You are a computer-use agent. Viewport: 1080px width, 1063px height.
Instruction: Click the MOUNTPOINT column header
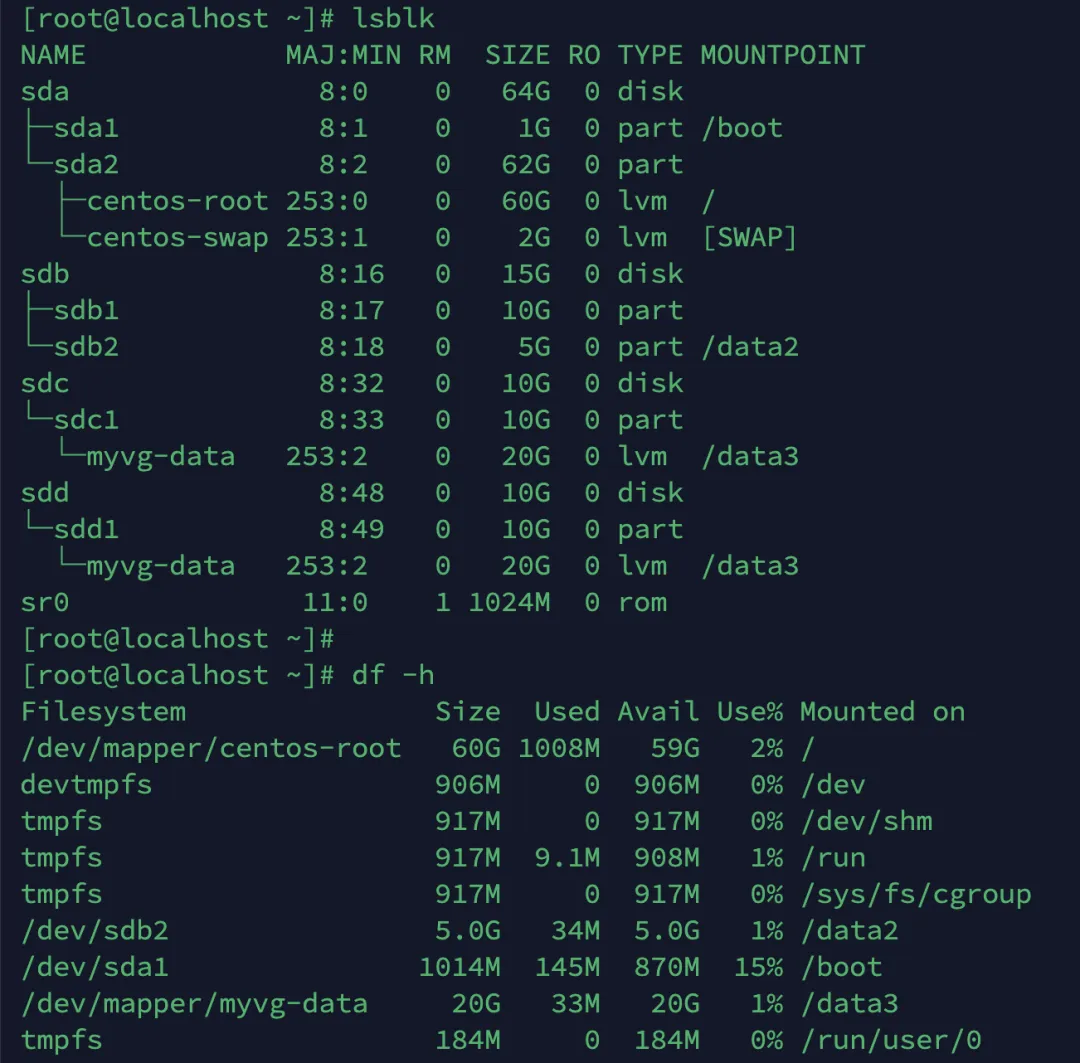point(782,55)
